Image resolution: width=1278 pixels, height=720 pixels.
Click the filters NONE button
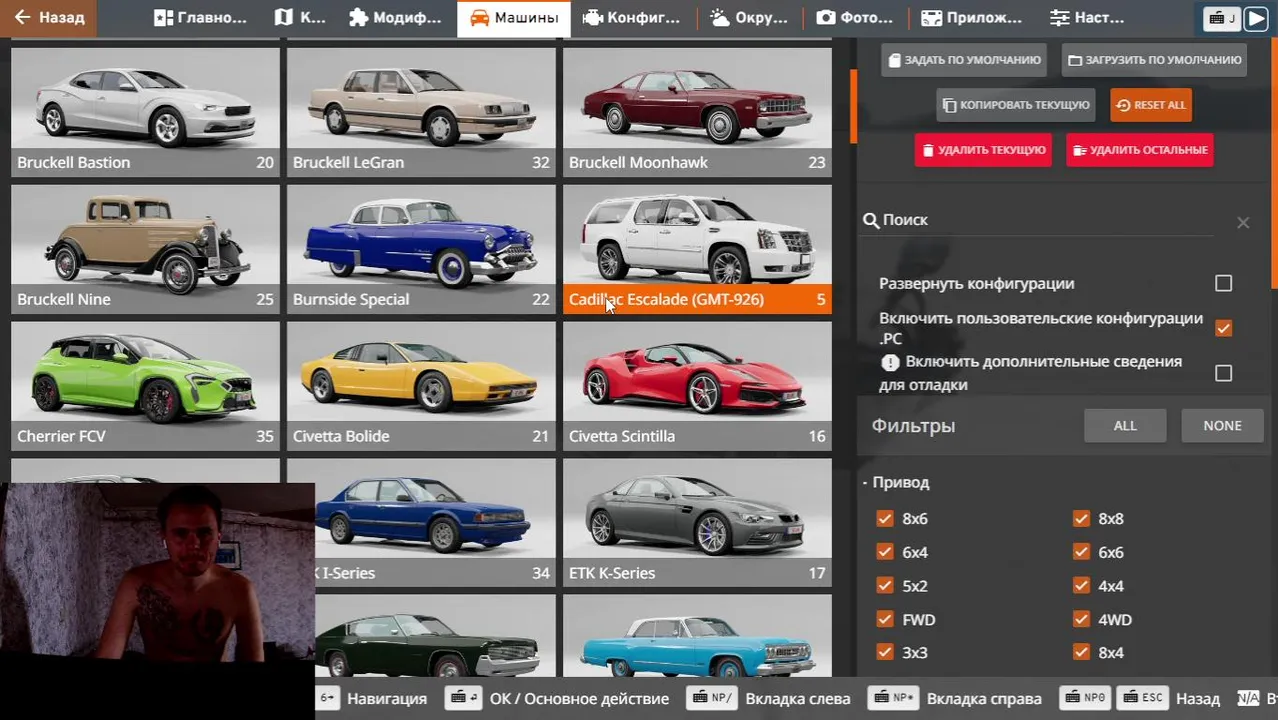(1222, 425)
